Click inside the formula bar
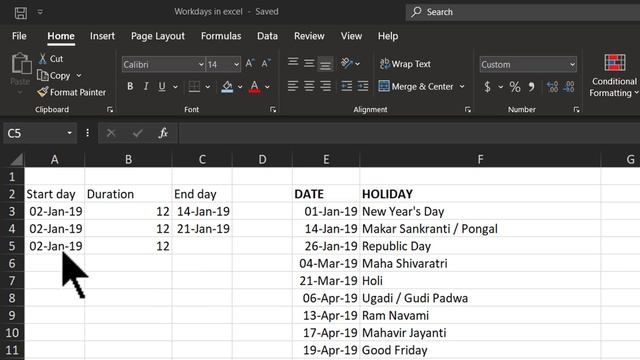 (x=409, y=133)
